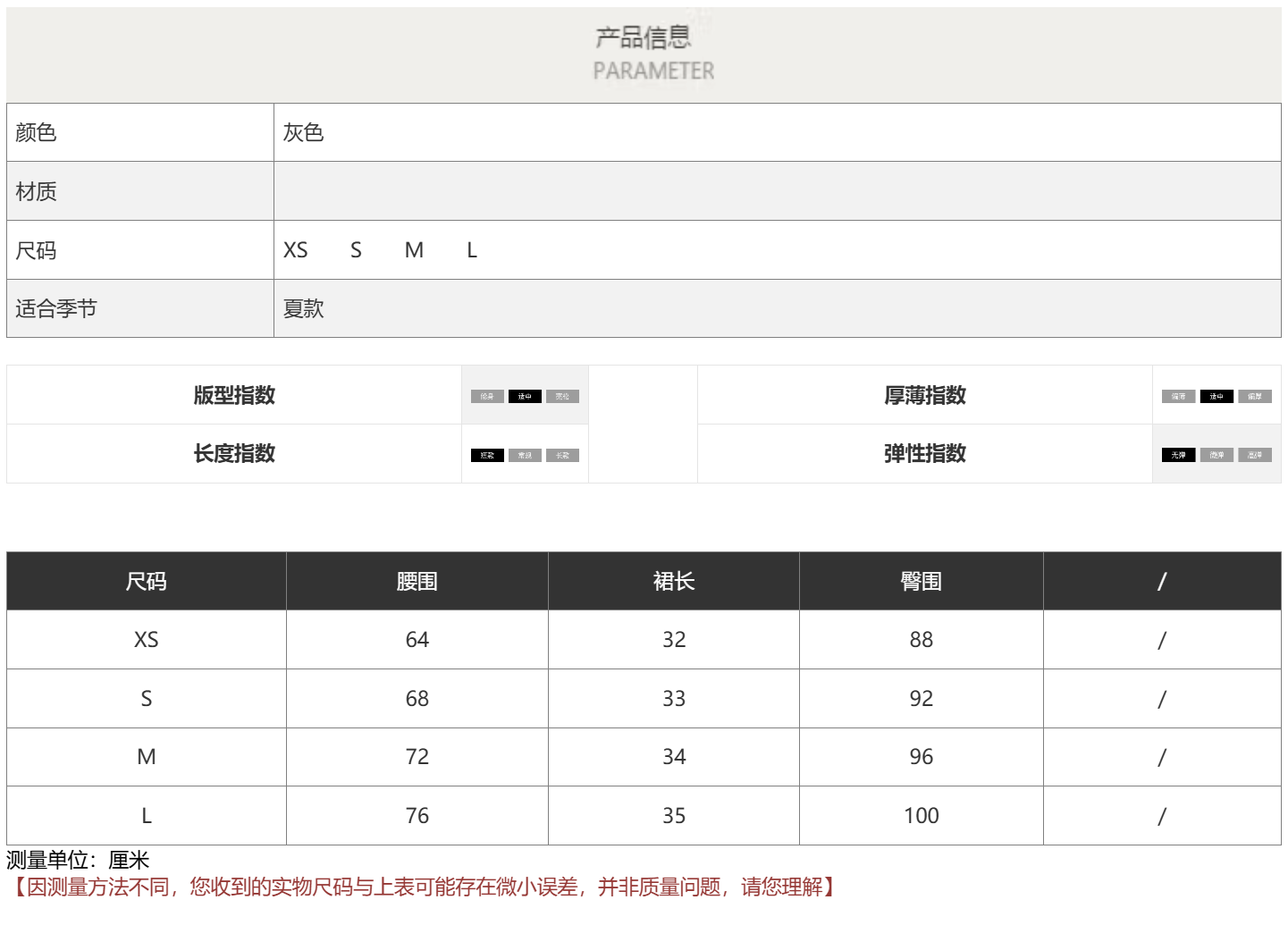Click the 灰色 color value
The image size is (1288, 925).
303,132
